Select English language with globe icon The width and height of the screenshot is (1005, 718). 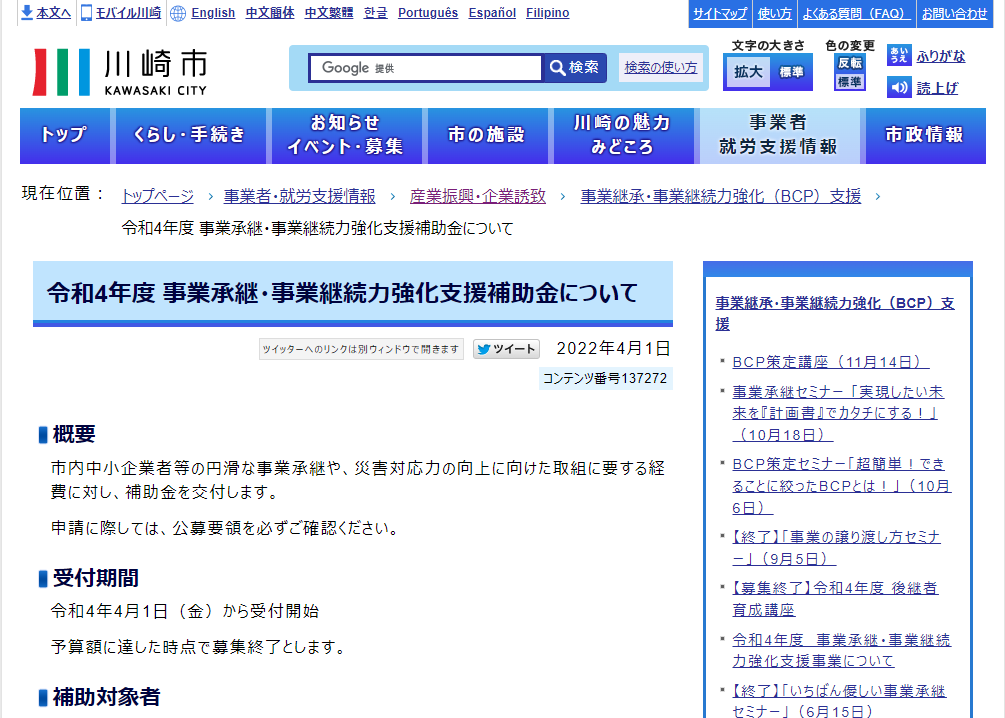(x=203, y=13)
